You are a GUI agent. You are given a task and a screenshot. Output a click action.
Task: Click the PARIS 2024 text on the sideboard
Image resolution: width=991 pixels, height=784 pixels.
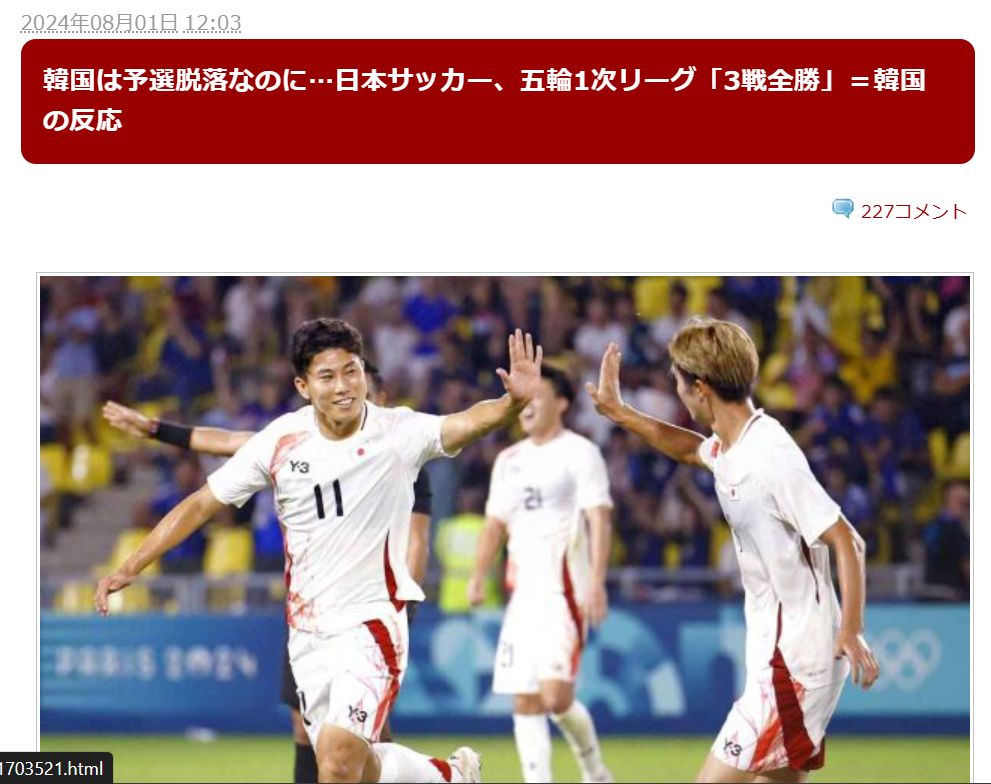[156, 664]
